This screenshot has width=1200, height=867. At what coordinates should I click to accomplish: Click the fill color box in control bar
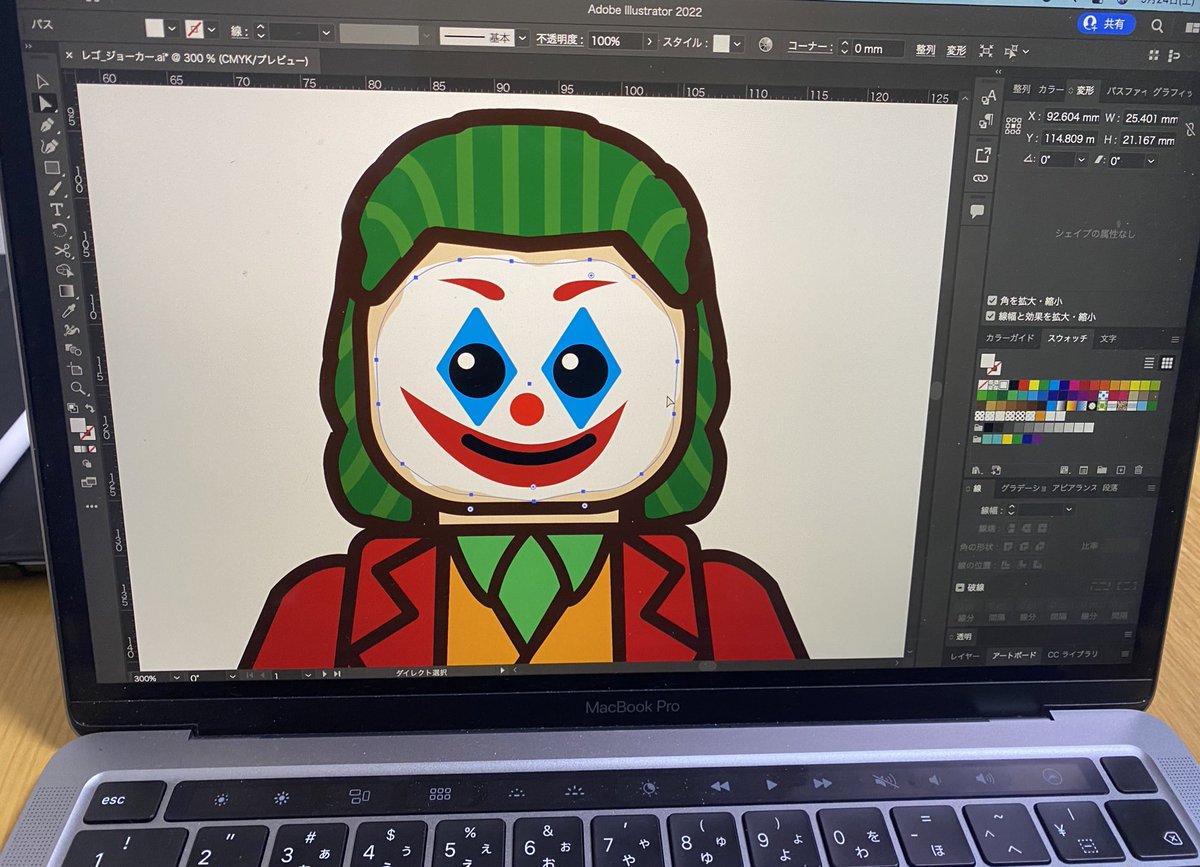click(154, 29)
